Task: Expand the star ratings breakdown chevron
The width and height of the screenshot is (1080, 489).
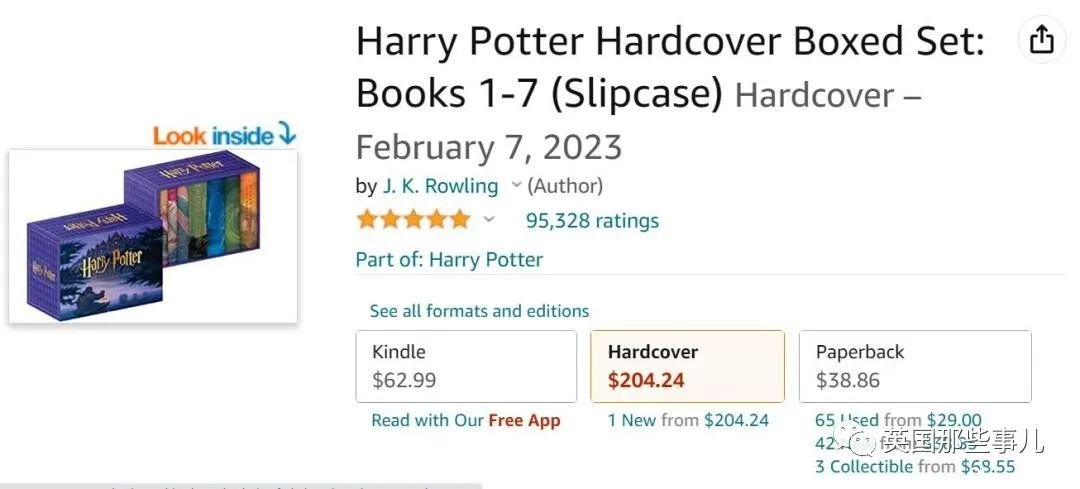Action: click(x=488, y=220)
